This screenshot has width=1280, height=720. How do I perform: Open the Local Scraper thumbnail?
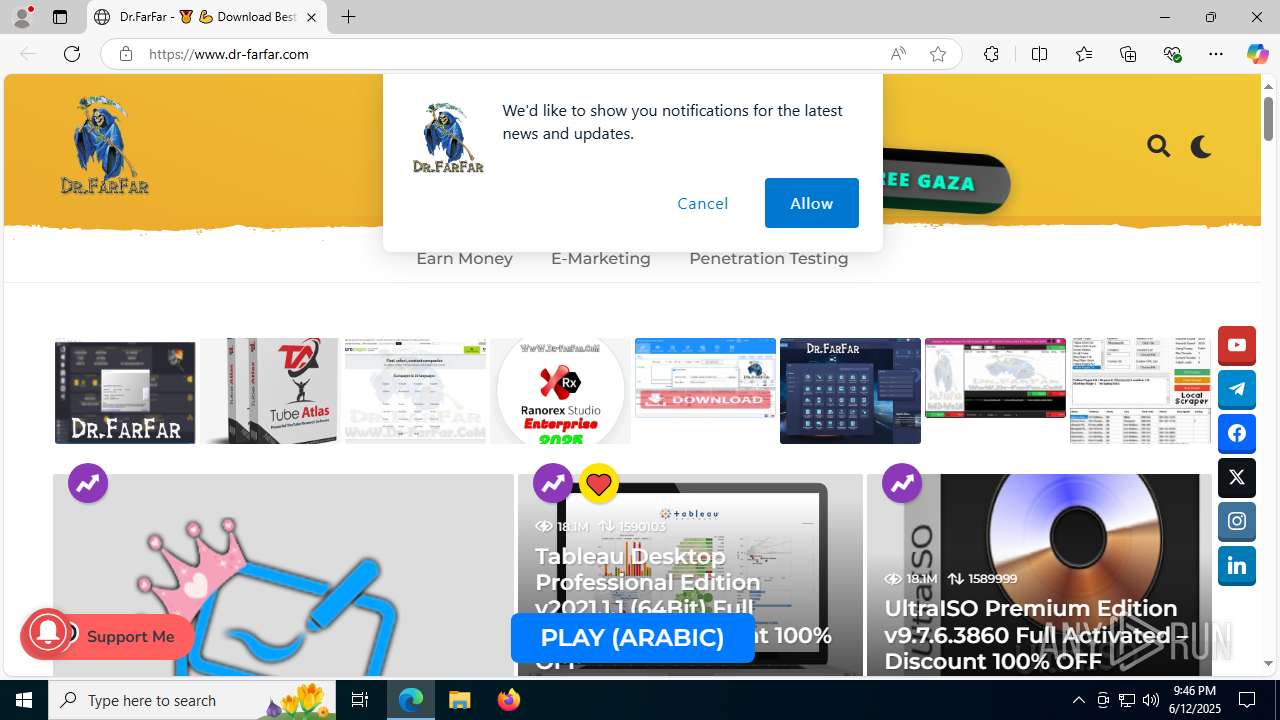point(1140,391)
